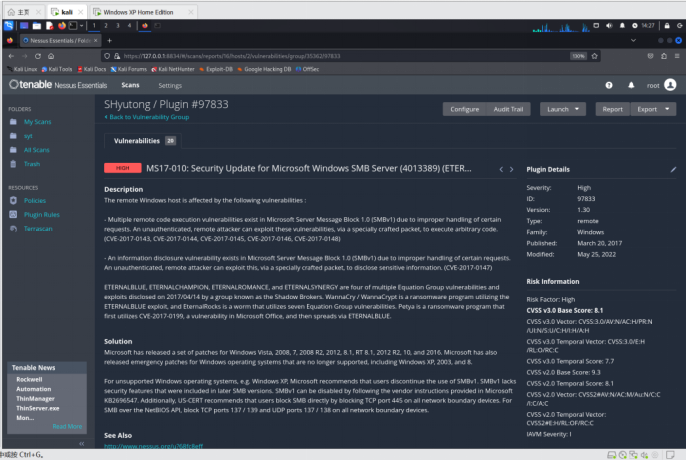
Task: Bookmark this page with the star icon
Action: point(595,56)
